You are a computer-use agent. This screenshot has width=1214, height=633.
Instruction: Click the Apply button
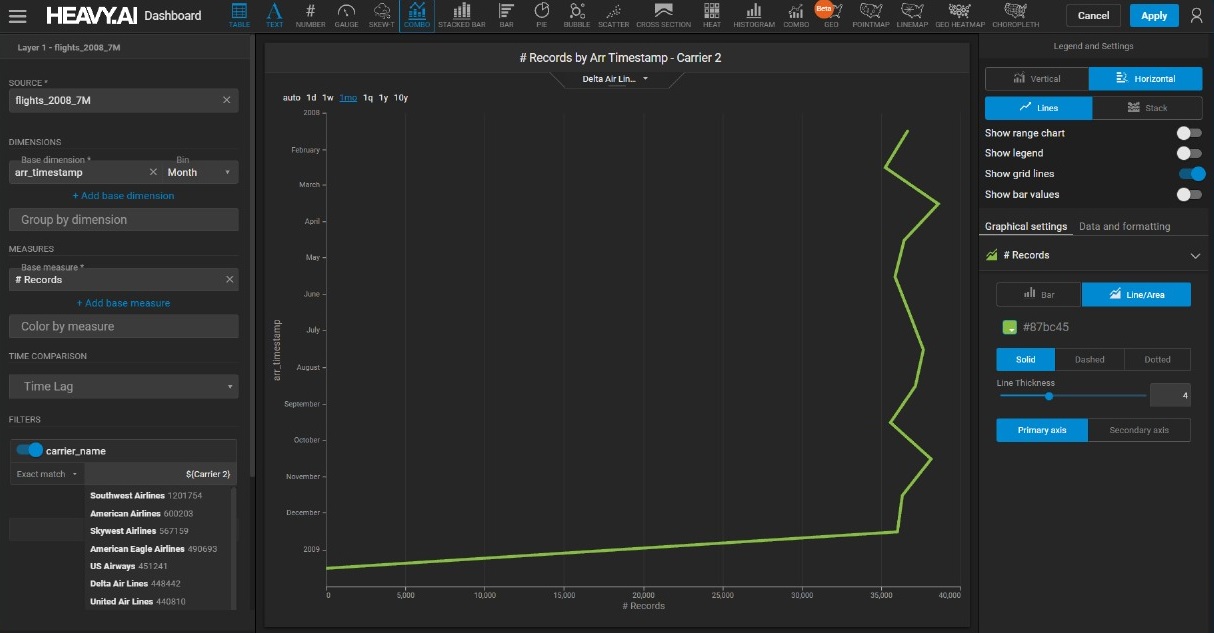pos(1153,16)
